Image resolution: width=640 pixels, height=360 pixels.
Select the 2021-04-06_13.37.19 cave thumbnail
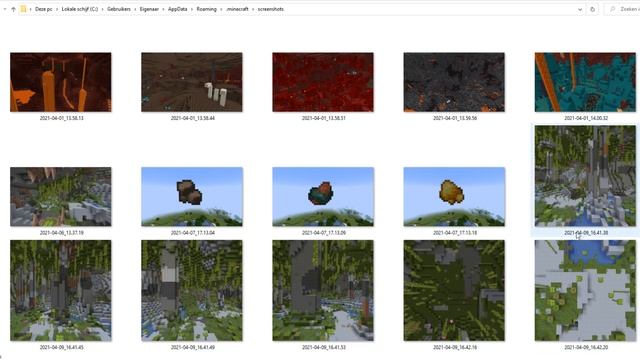61,196
